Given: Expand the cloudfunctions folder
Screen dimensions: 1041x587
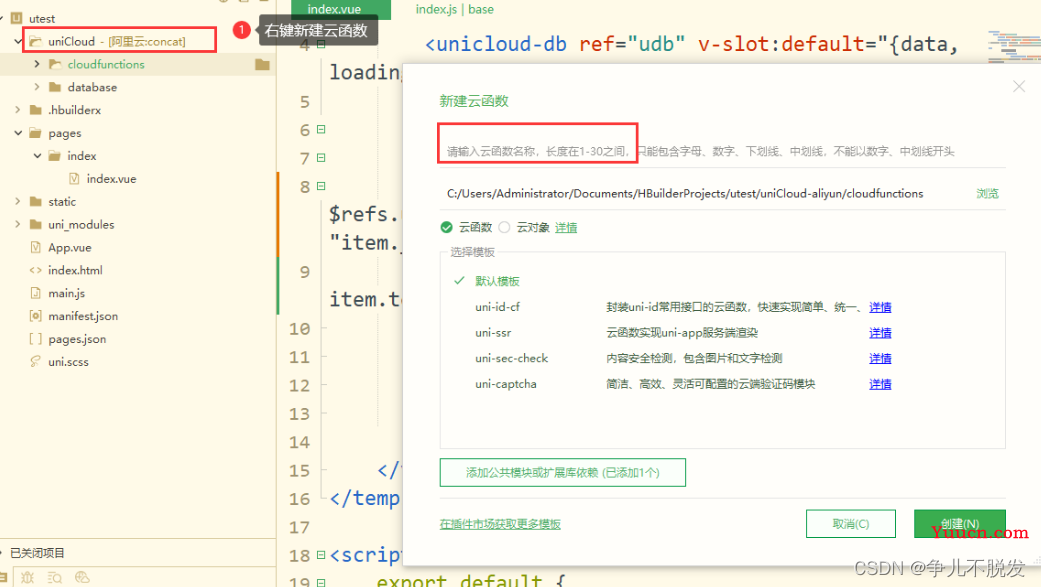Looking at the screenshot, I should click(37, 64).
